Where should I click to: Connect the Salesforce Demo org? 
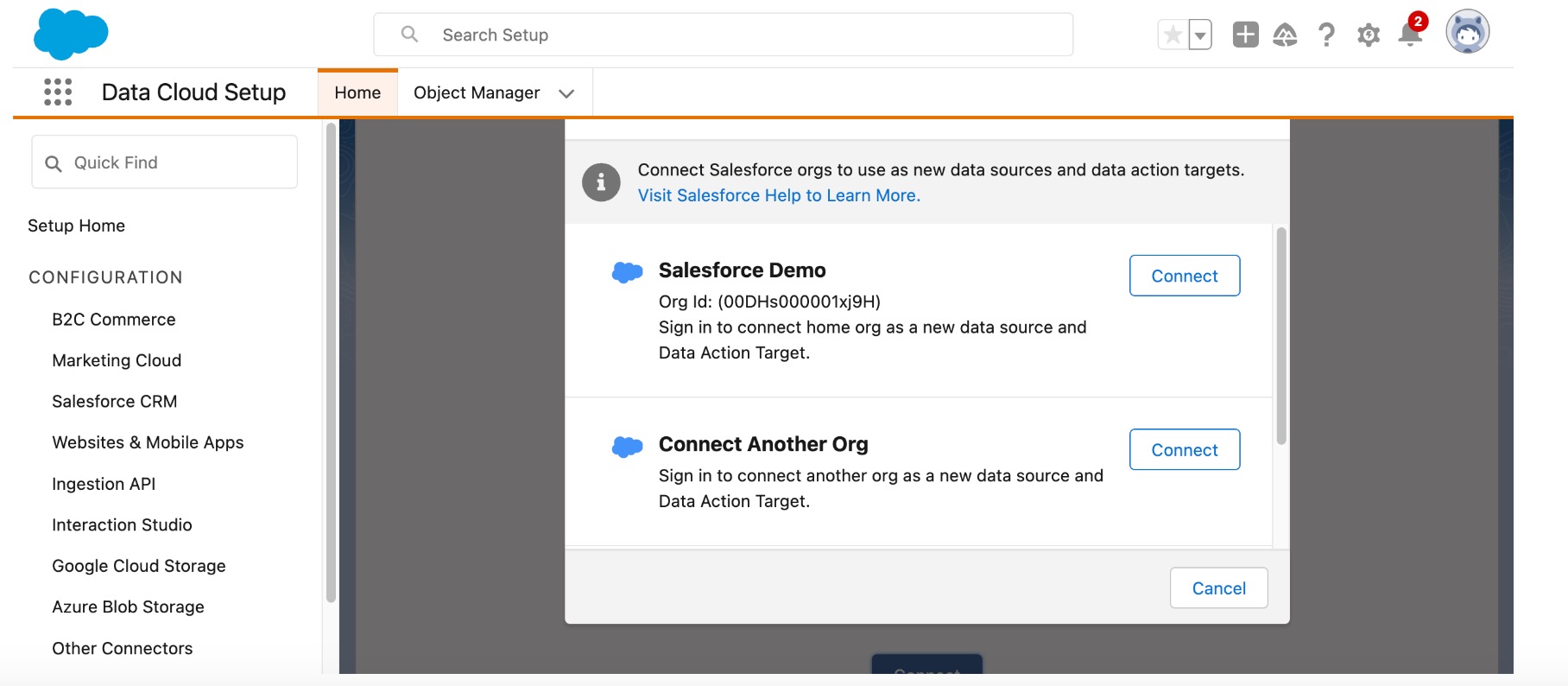[x=1185, y=276]
